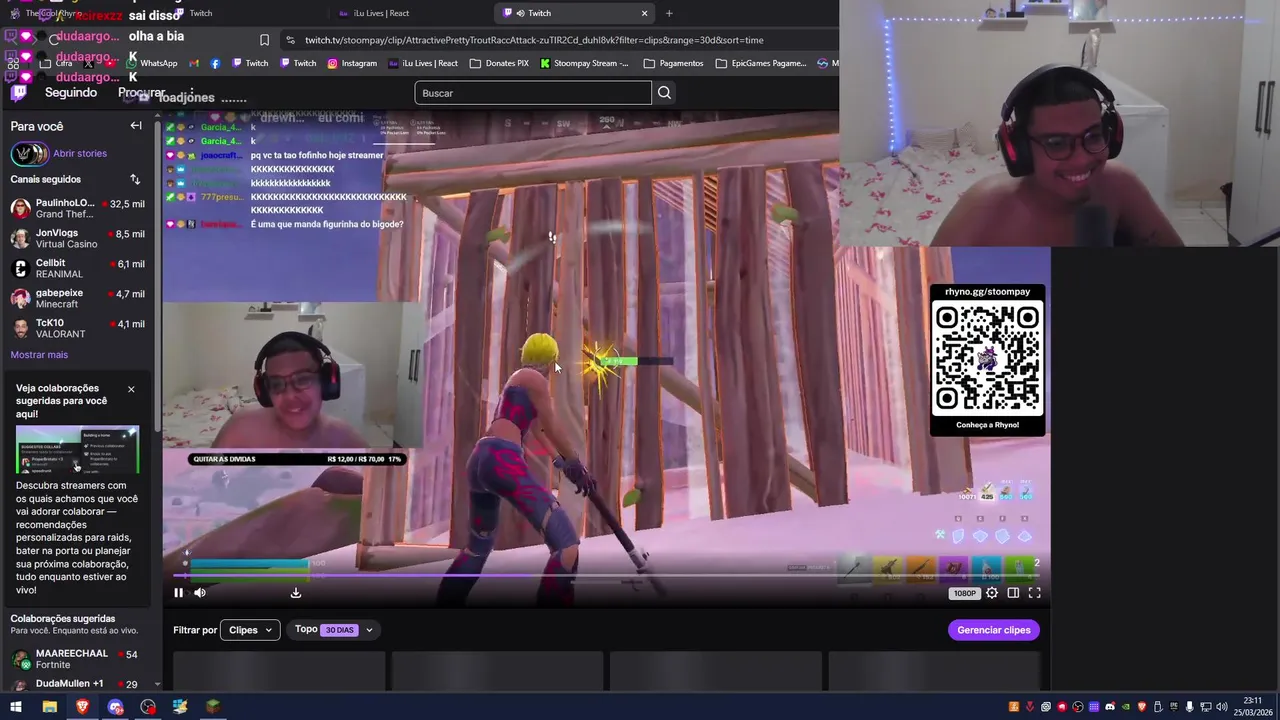Click the collaborations promo thumbnail

point(77,449)
